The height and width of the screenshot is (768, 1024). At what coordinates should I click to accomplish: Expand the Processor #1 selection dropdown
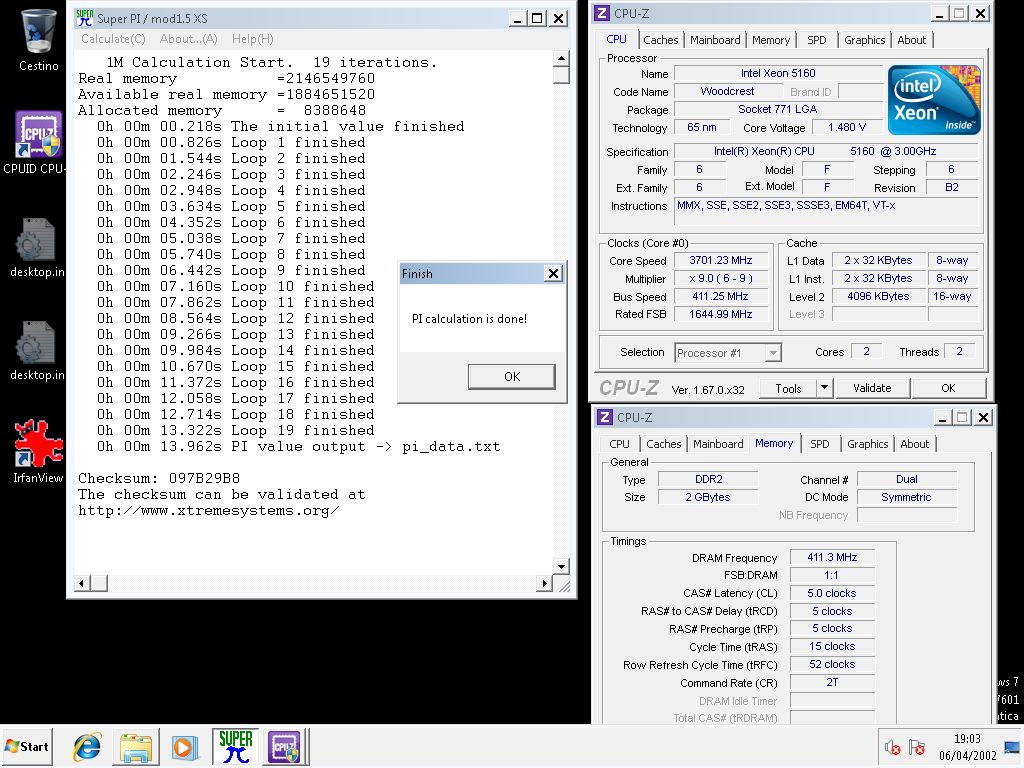(x=773, y=353)
